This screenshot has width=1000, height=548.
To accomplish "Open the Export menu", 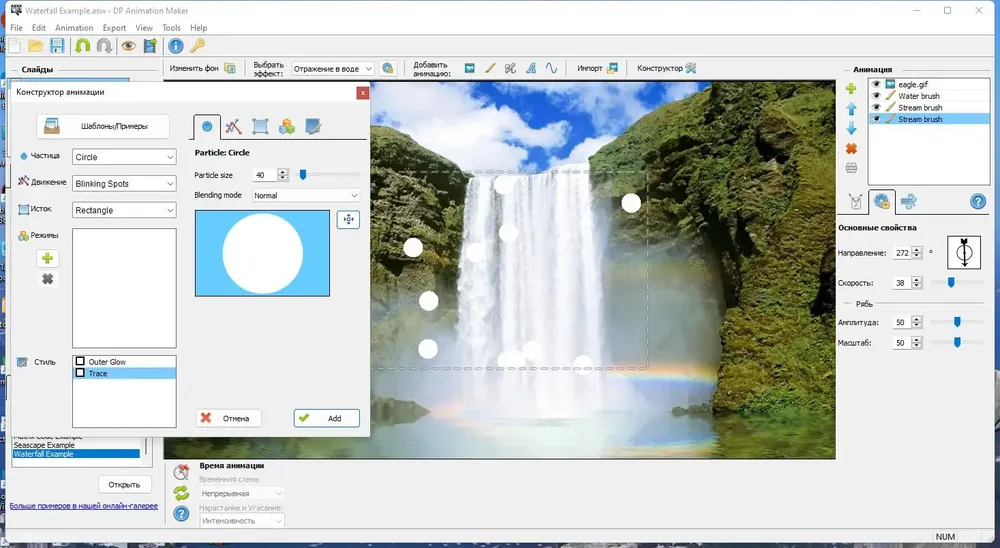I will point(114,28).
